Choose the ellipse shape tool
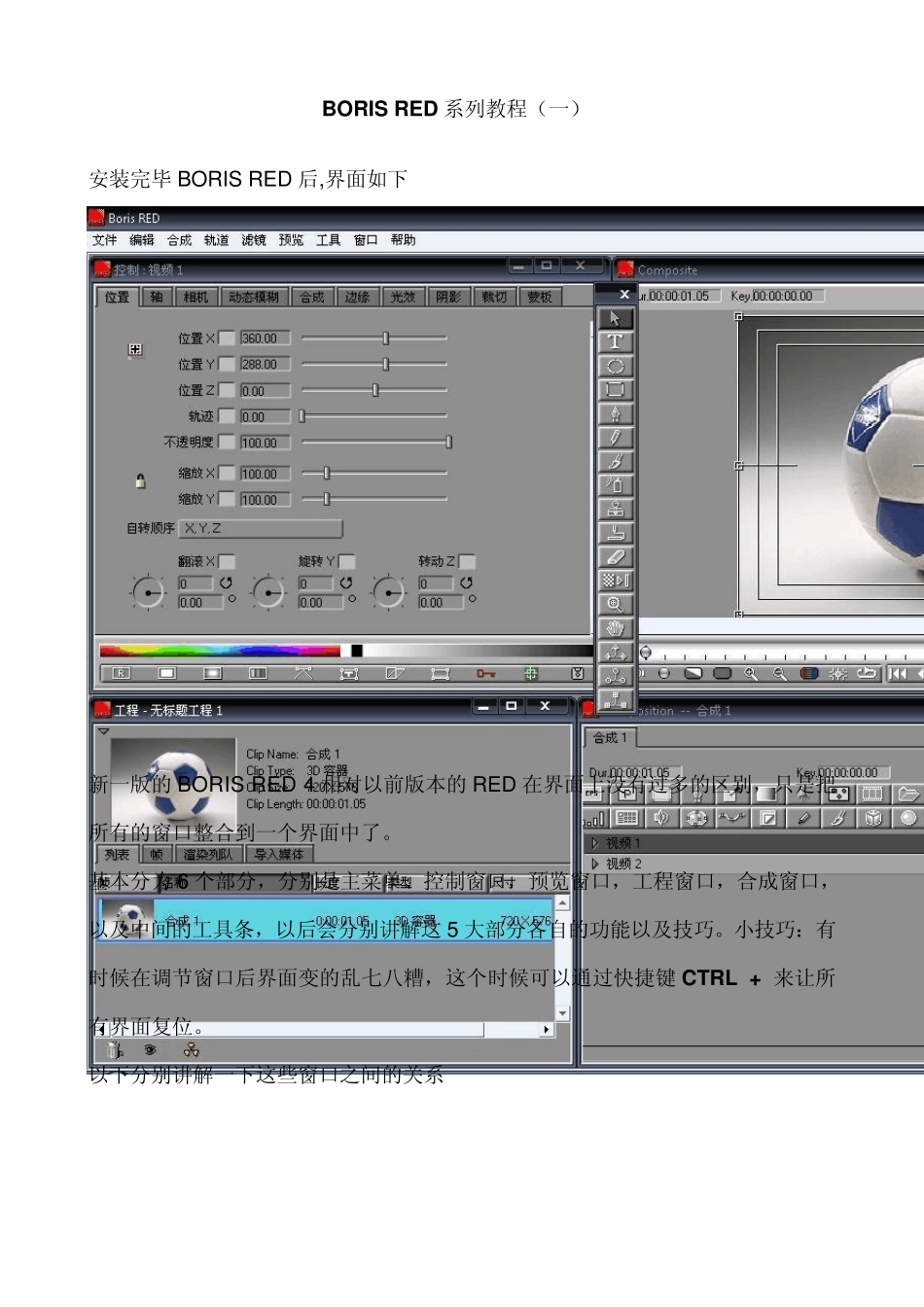 pyautogui.click(x=615, y=366)
